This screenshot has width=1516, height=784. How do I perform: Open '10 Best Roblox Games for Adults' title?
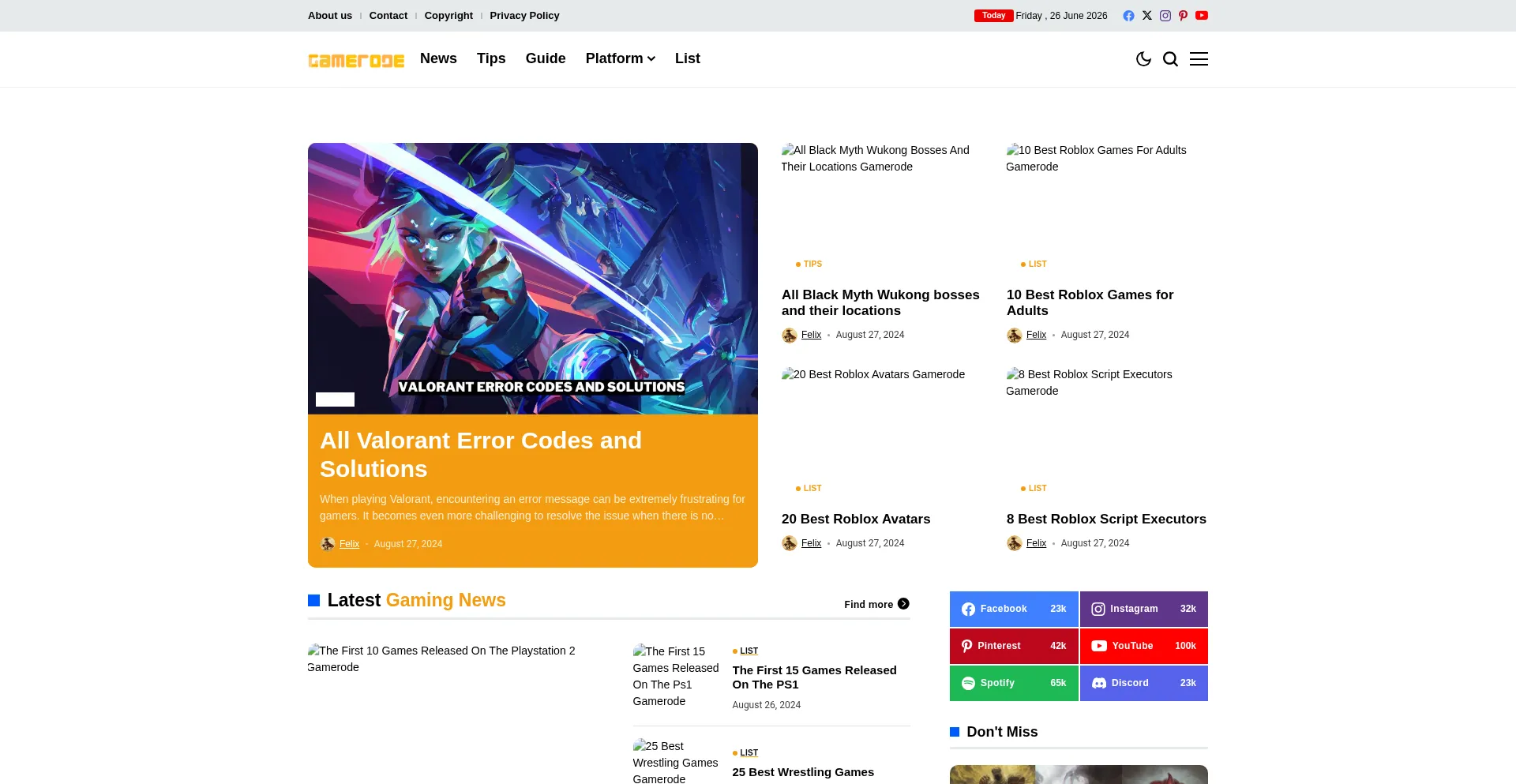tap(1090, 302)
